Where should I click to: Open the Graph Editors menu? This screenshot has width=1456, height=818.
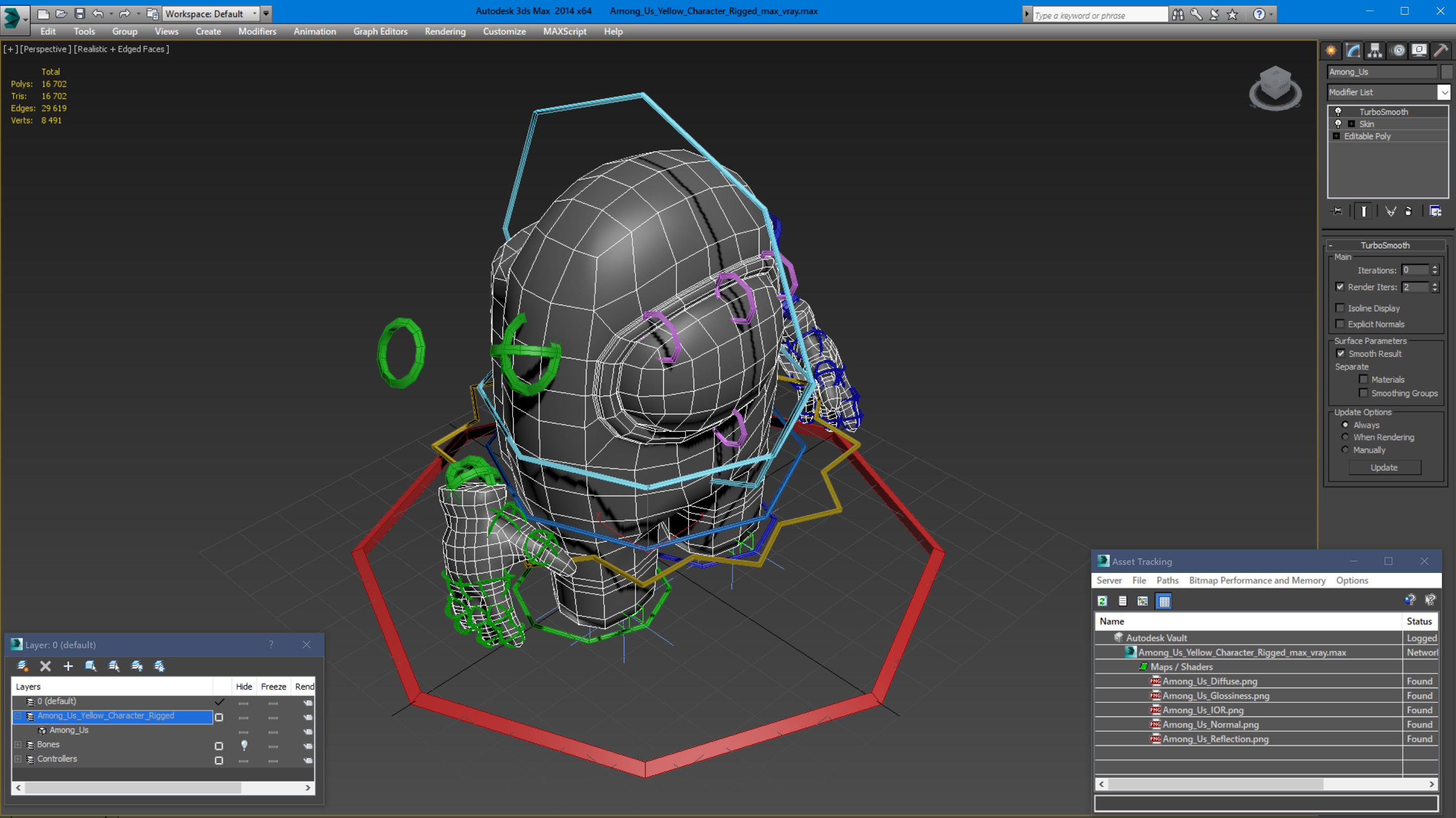380,32
